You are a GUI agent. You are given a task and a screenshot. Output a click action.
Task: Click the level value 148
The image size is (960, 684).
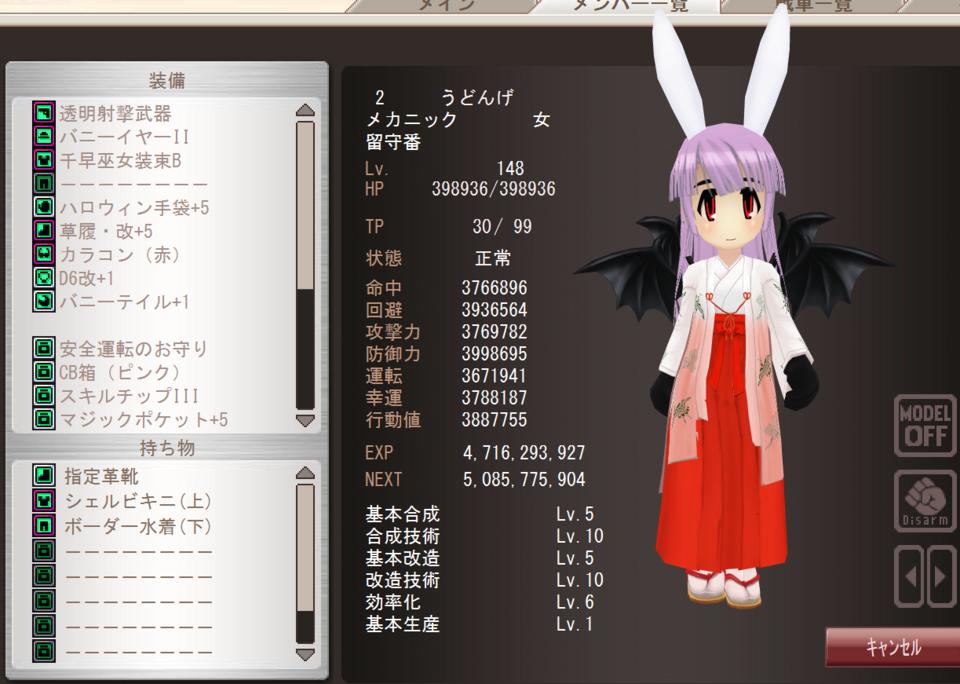pos(510,168)
